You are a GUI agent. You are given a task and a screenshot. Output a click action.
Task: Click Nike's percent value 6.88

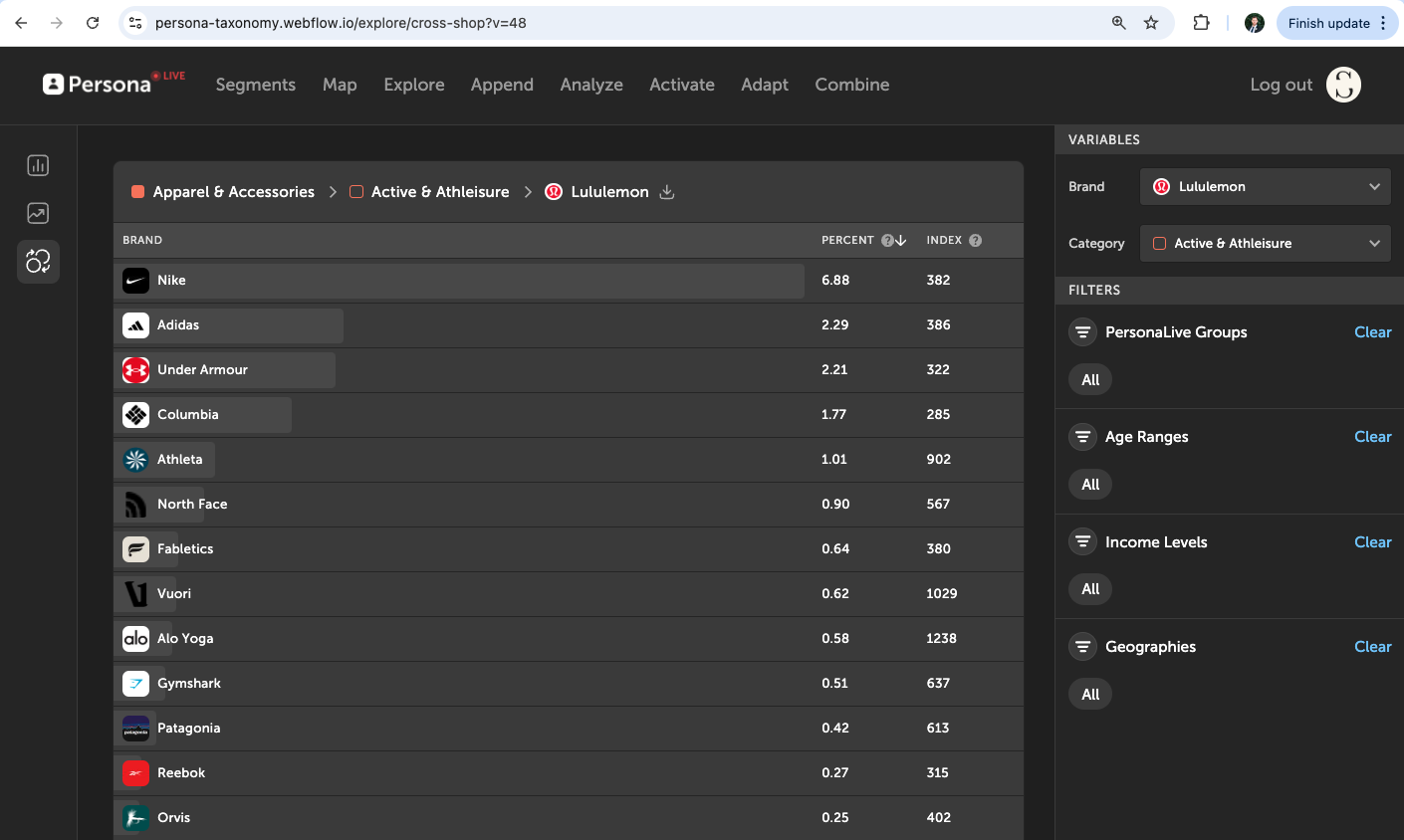tap(835, 281)
